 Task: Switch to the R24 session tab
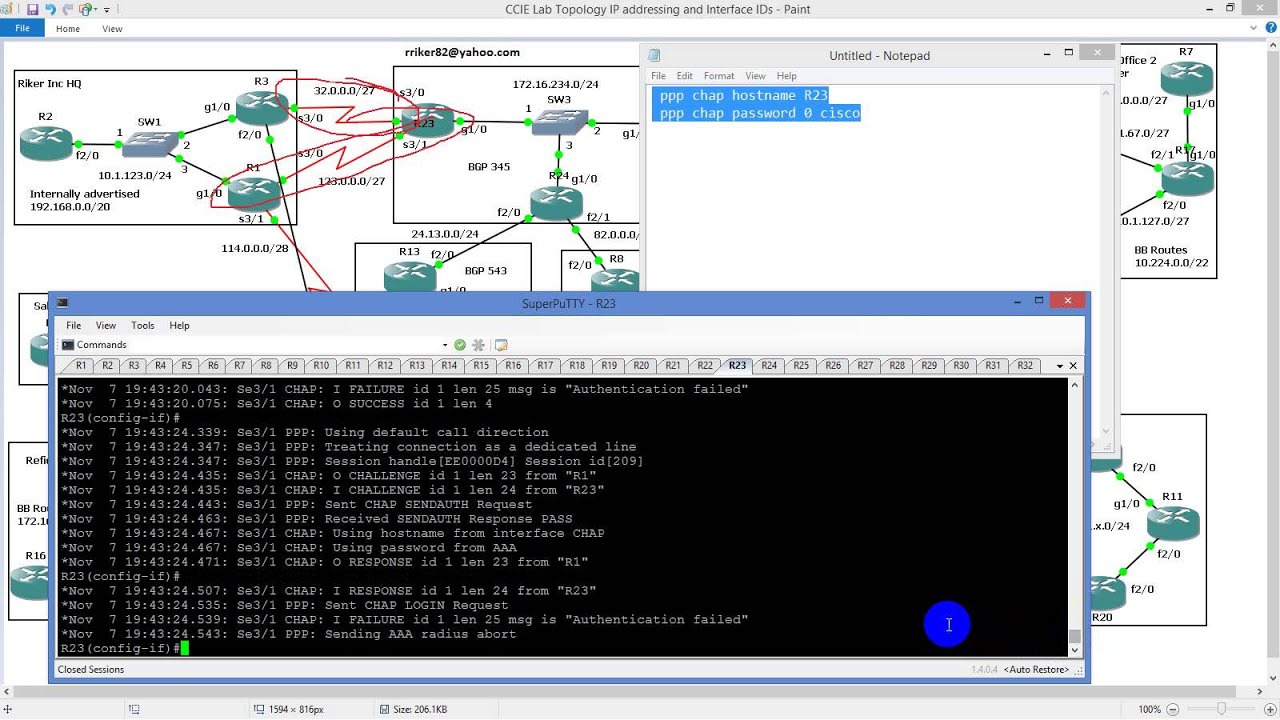click(768, 366)
